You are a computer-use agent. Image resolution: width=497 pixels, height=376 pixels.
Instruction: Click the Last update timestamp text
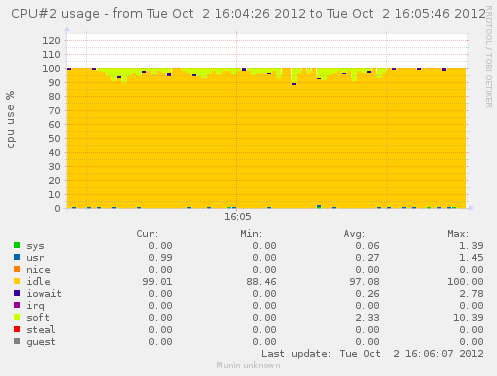point(372,354)
